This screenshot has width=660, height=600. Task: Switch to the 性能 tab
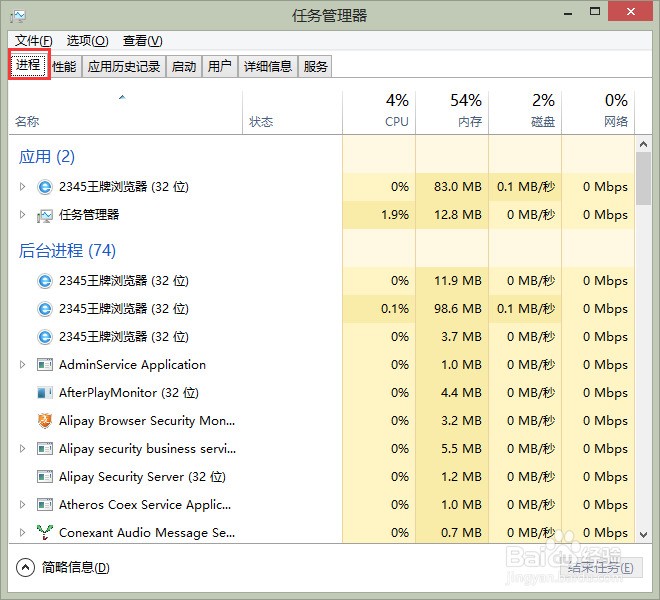coord(64,67)
